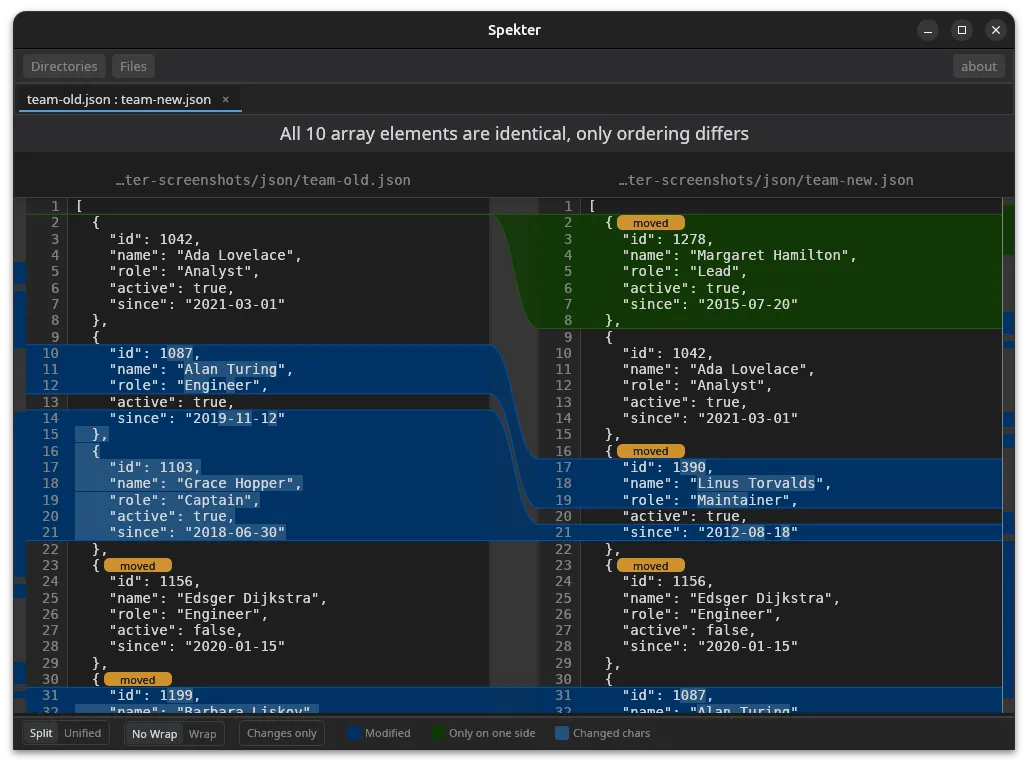Click "id": 1390 in right pane
The height and width of the screenshot is (766, 1028).
667,468
